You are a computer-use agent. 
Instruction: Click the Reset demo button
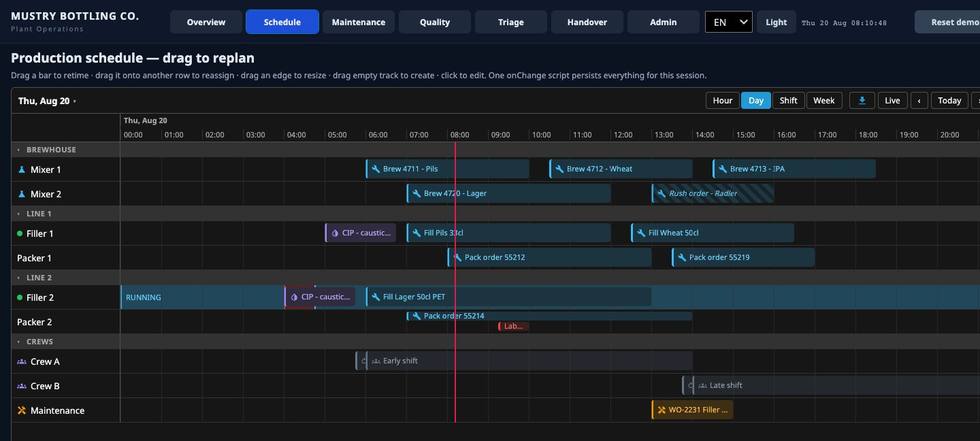tap(949, 22)
